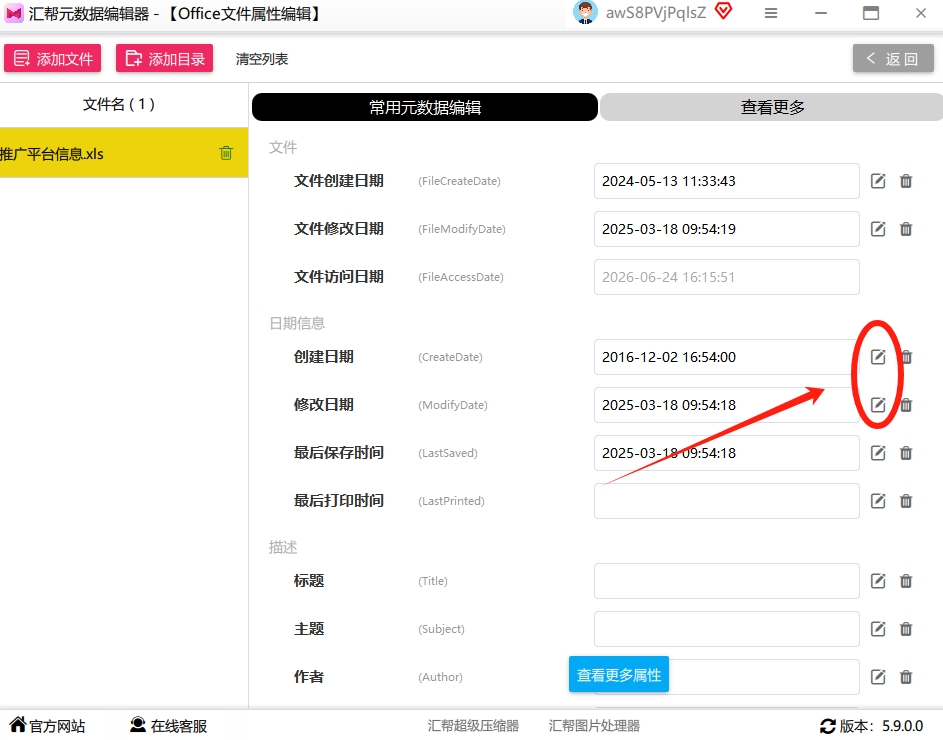Delete 最后打印时间 via trash icon

pyautogui.click(x=906, y=501)
